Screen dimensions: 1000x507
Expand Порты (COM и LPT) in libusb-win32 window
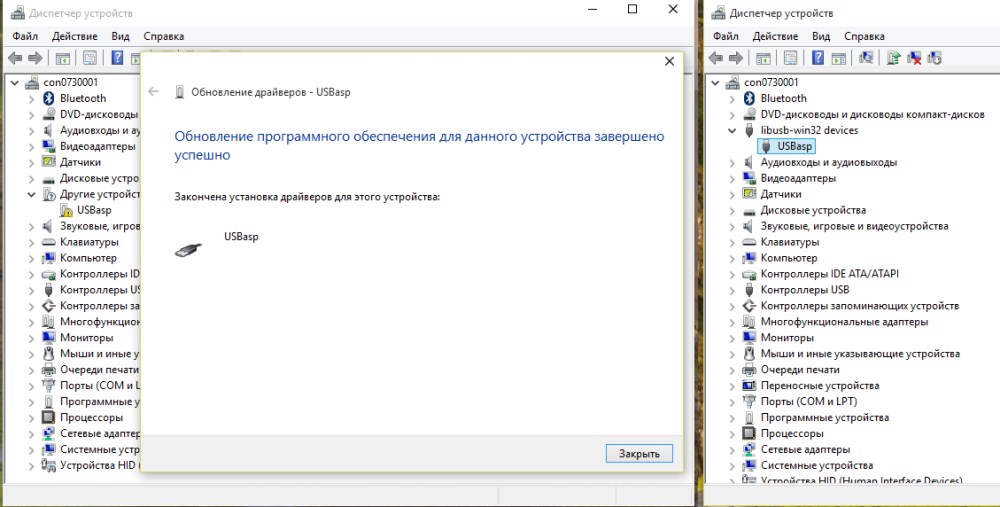coord(732,401)
